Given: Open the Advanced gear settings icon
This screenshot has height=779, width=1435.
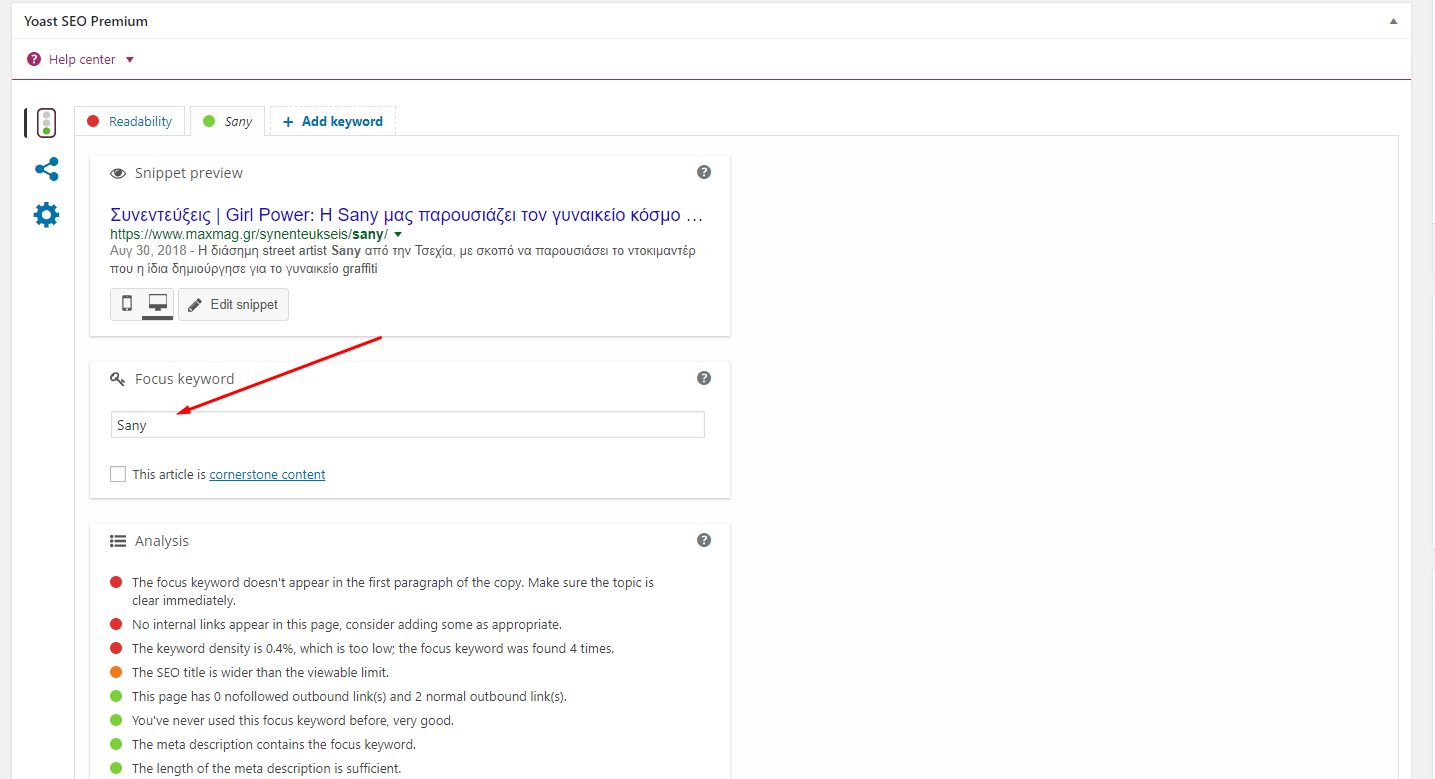Looking at the screenshot, I should 46,215.
